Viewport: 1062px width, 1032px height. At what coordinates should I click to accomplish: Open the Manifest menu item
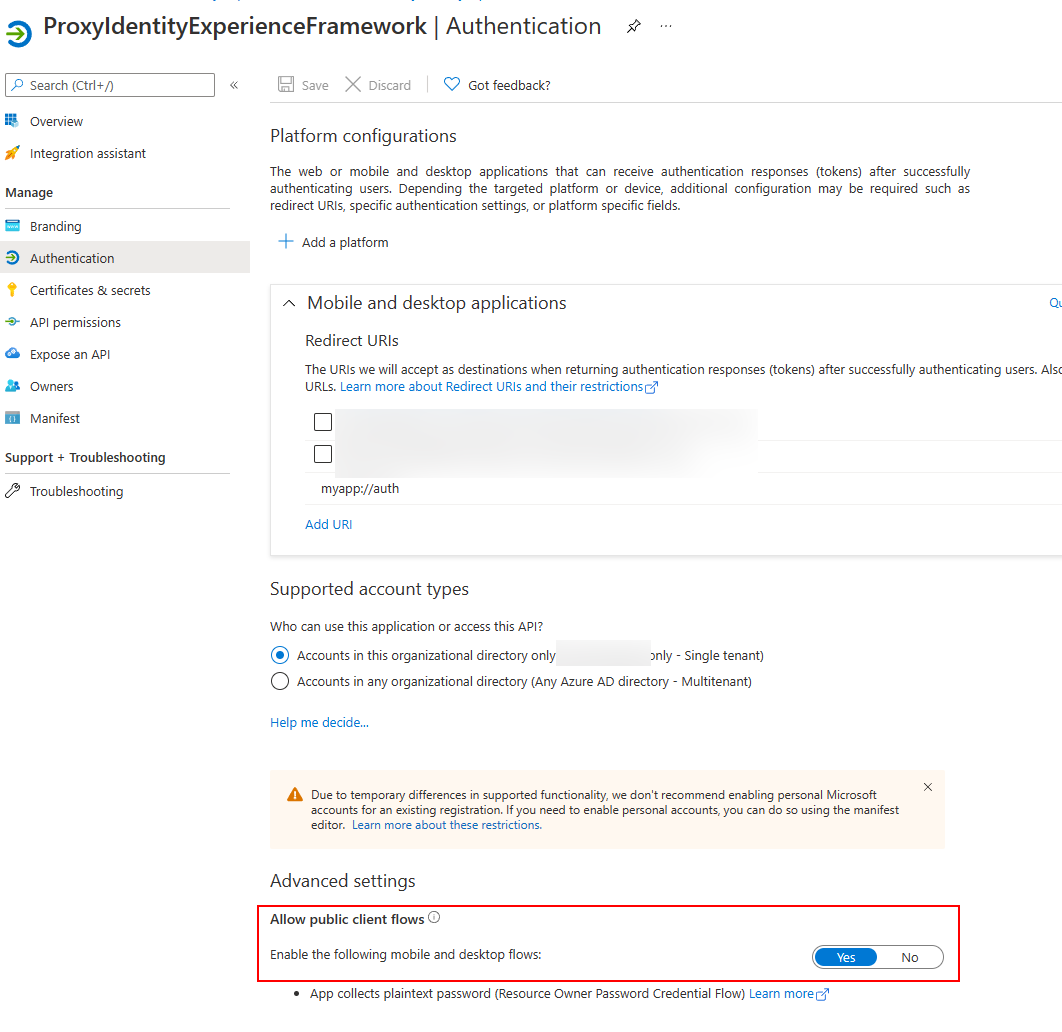[x=55, y=418]
